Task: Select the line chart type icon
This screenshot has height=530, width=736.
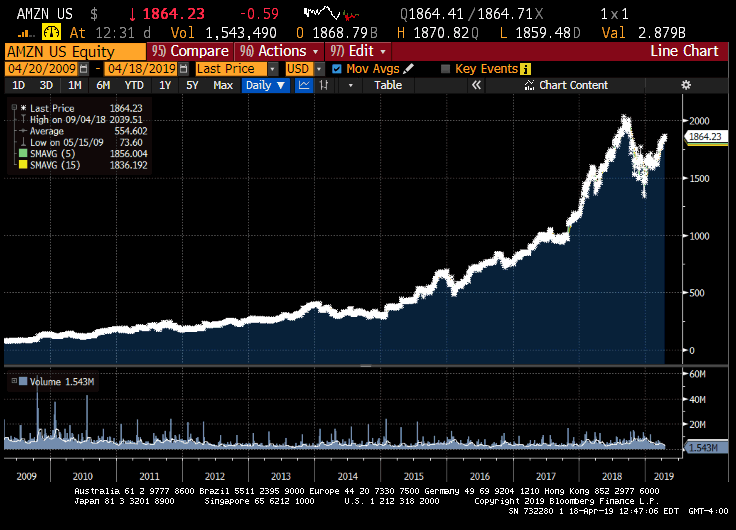Action: tap(304, 85)
